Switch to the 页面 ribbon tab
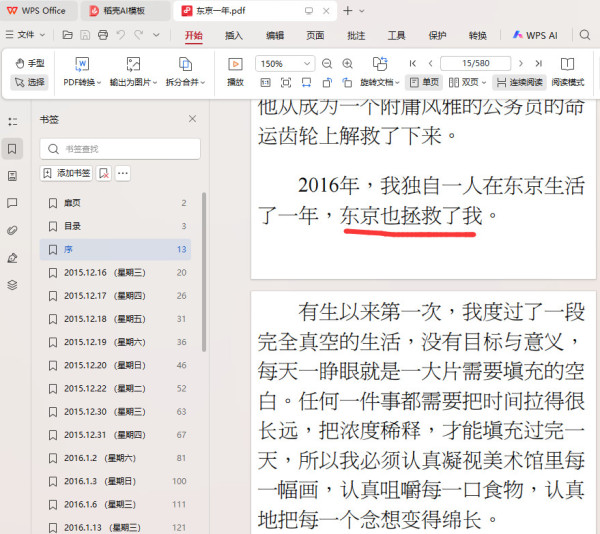The width and height of the screenshot is (600, 534). (x=315, y=36)
